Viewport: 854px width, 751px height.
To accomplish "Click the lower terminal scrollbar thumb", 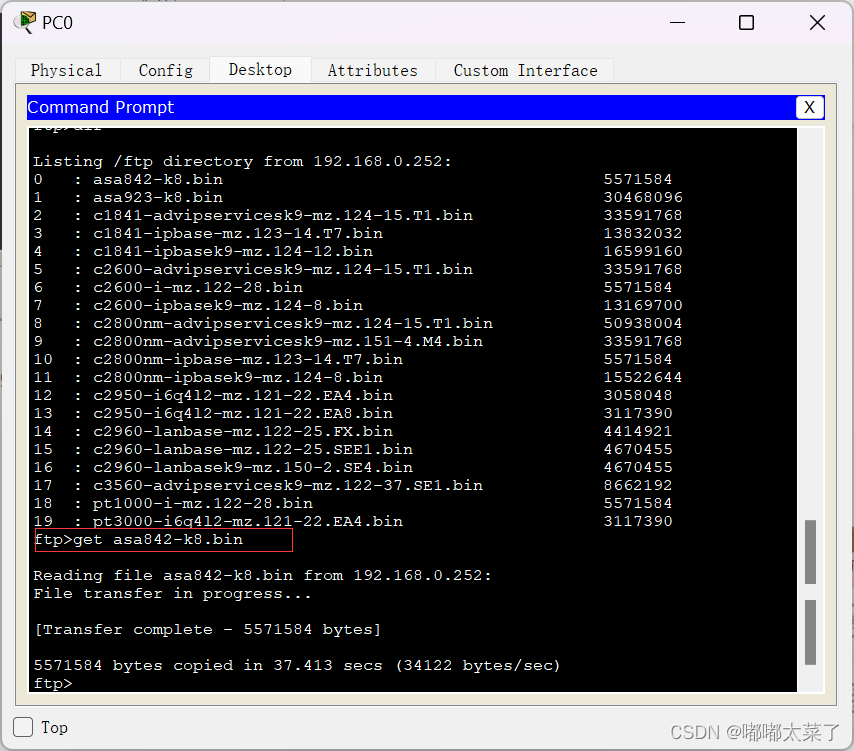I will 810,632.
